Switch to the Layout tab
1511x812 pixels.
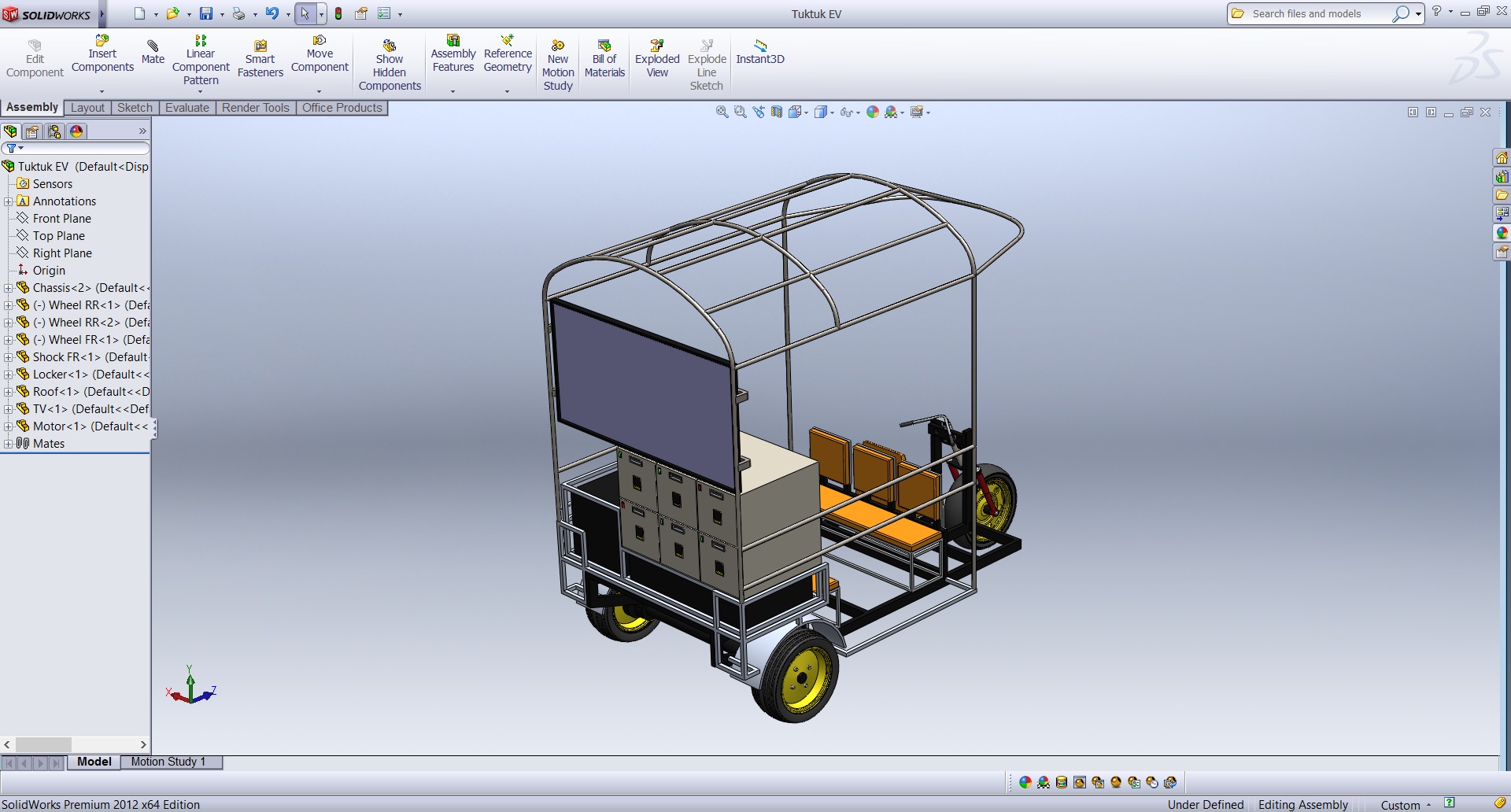coord(87,108)
